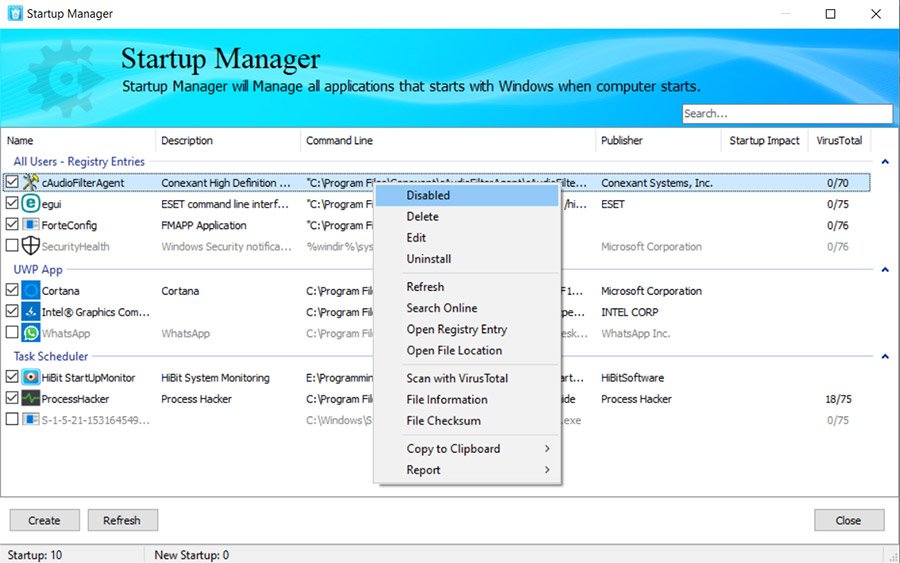Select Delete from the context menu
Image resolution: width=900 pixels, height=563 pixels.
point(467,216)
